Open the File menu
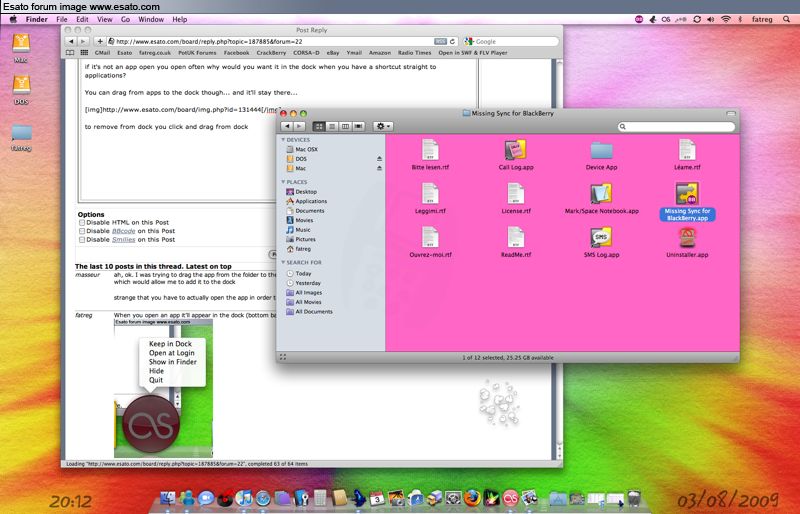The height and width of the screenshot is (514, 800). click(62, 19)
